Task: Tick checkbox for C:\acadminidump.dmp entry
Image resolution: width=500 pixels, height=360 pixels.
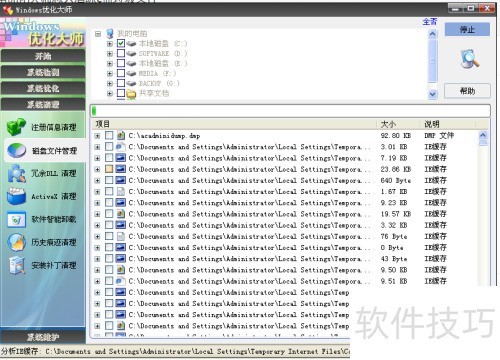Action: pos(109,135)
